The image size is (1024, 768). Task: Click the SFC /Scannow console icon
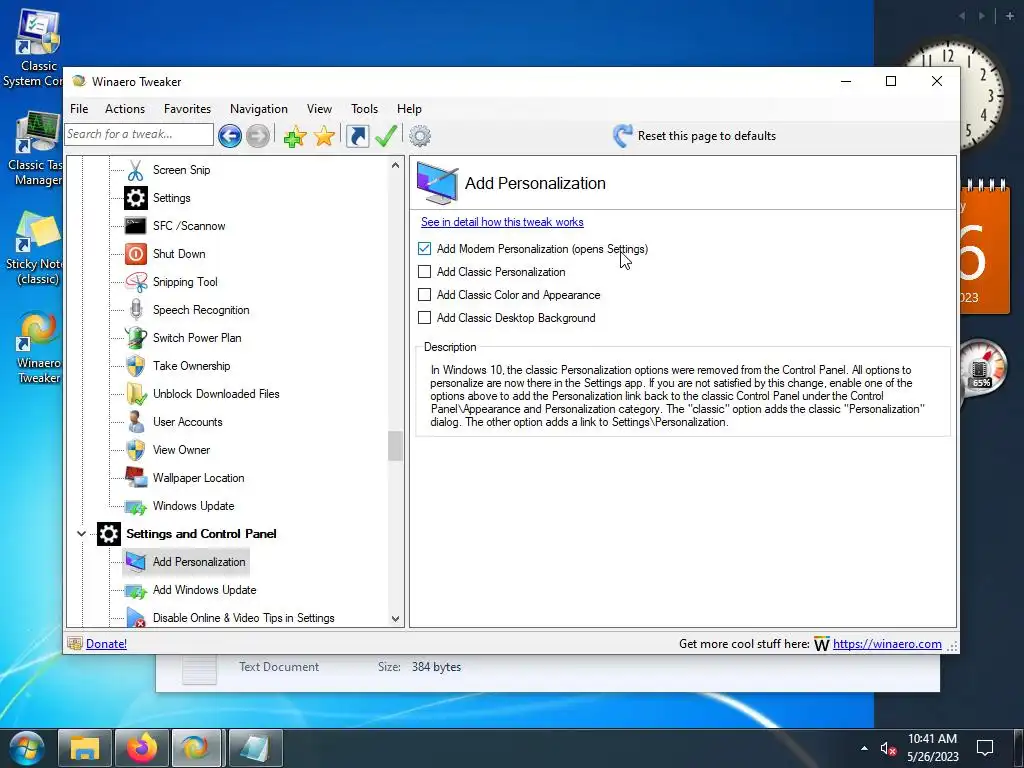(x=135, y=226)
